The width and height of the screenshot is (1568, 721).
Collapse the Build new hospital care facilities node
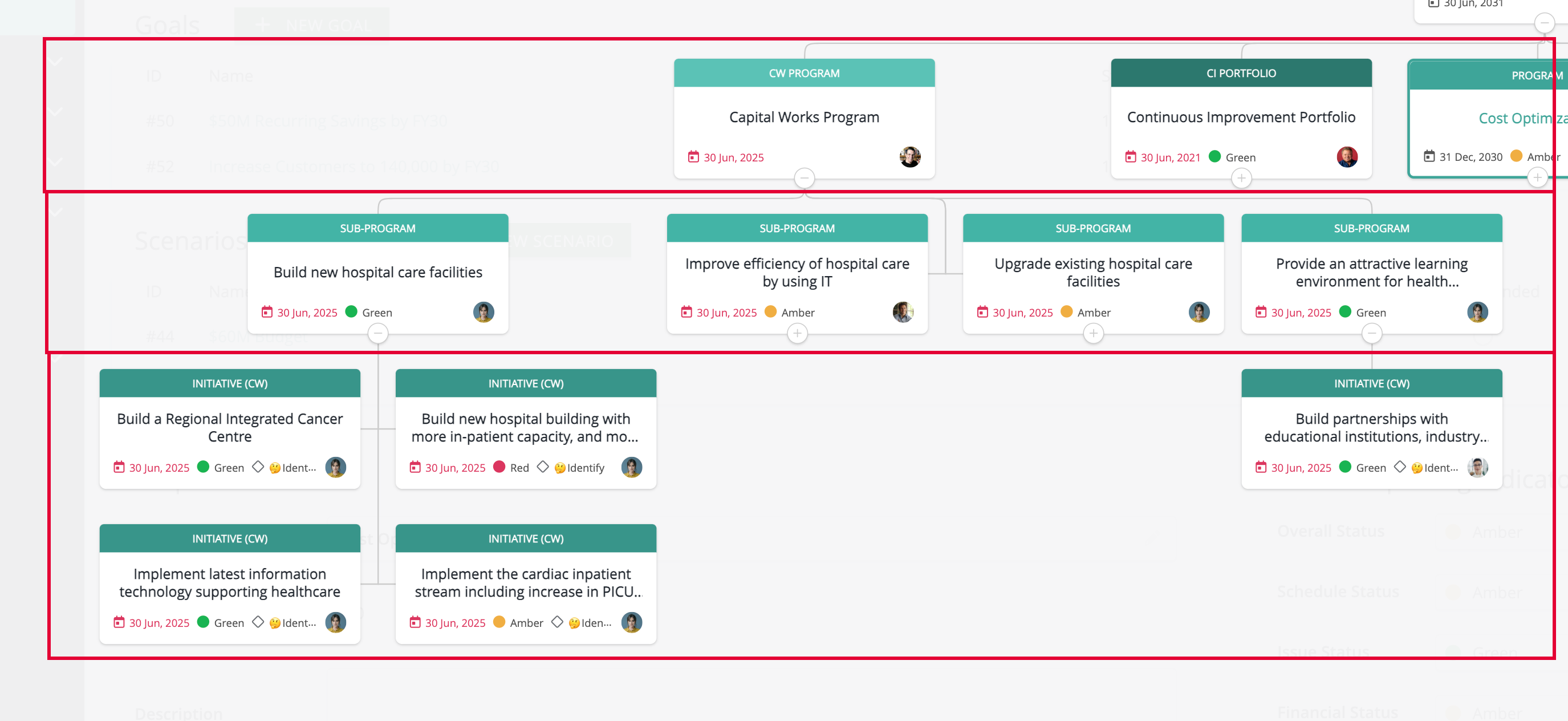point(377,333)
